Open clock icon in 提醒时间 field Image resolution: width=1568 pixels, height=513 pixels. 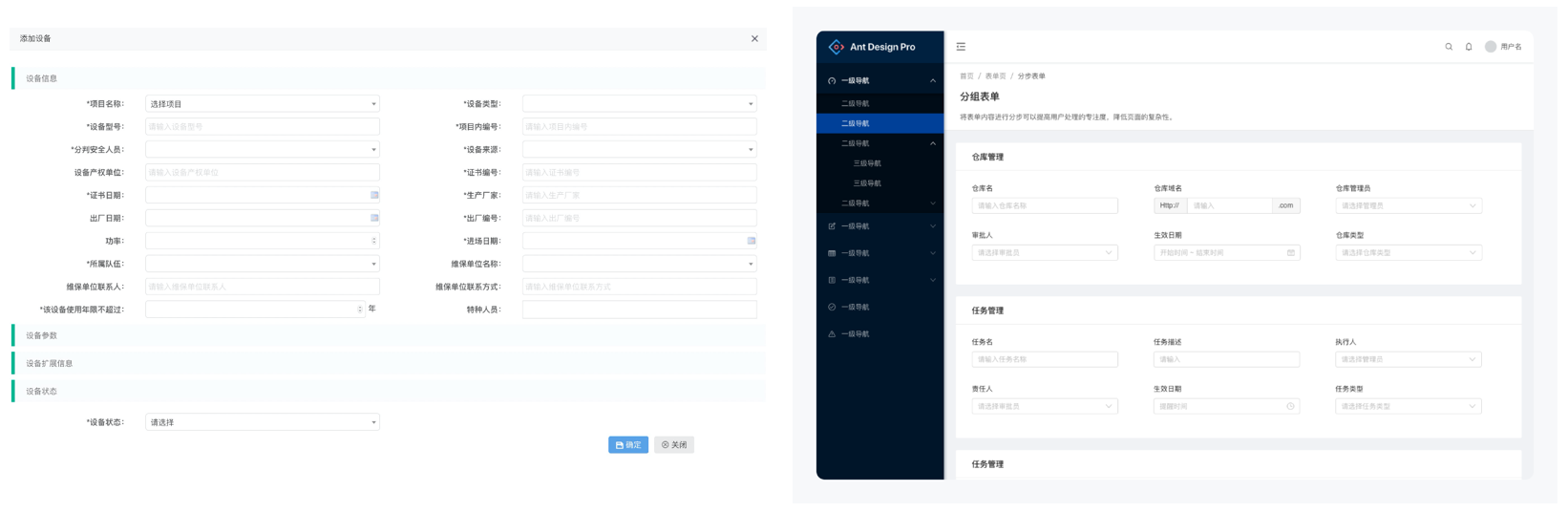[x=1290, y=406]
